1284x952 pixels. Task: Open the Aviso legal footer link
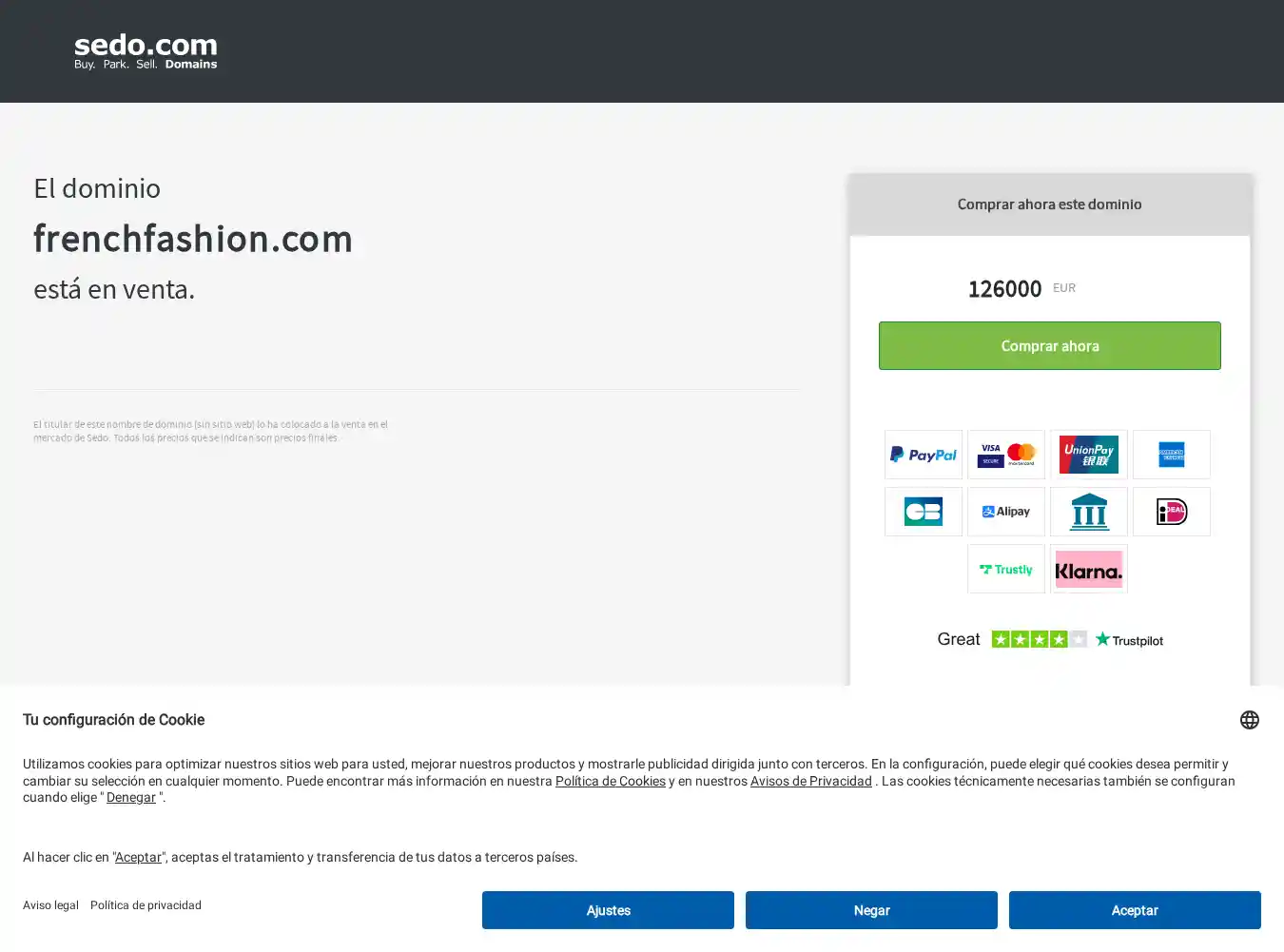(x=50, y=905)
